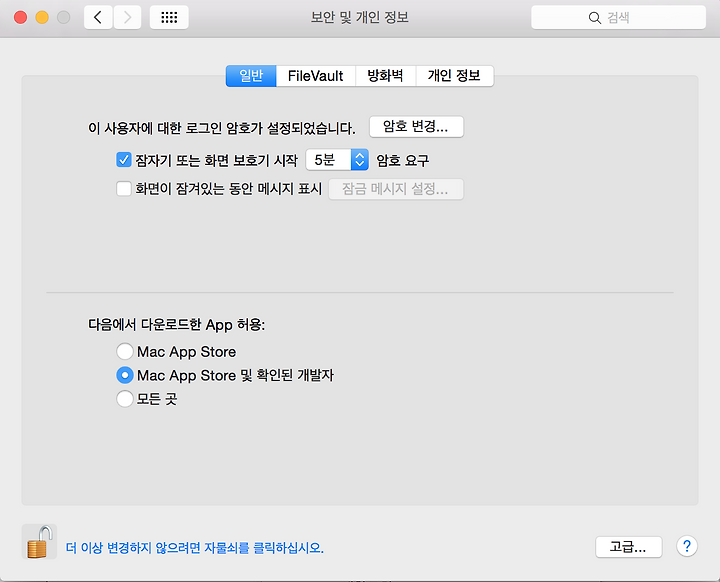The height and width of the screenshot is (582, 720).
Task: Click the 암호 요구 label
Action: [403, 160]
